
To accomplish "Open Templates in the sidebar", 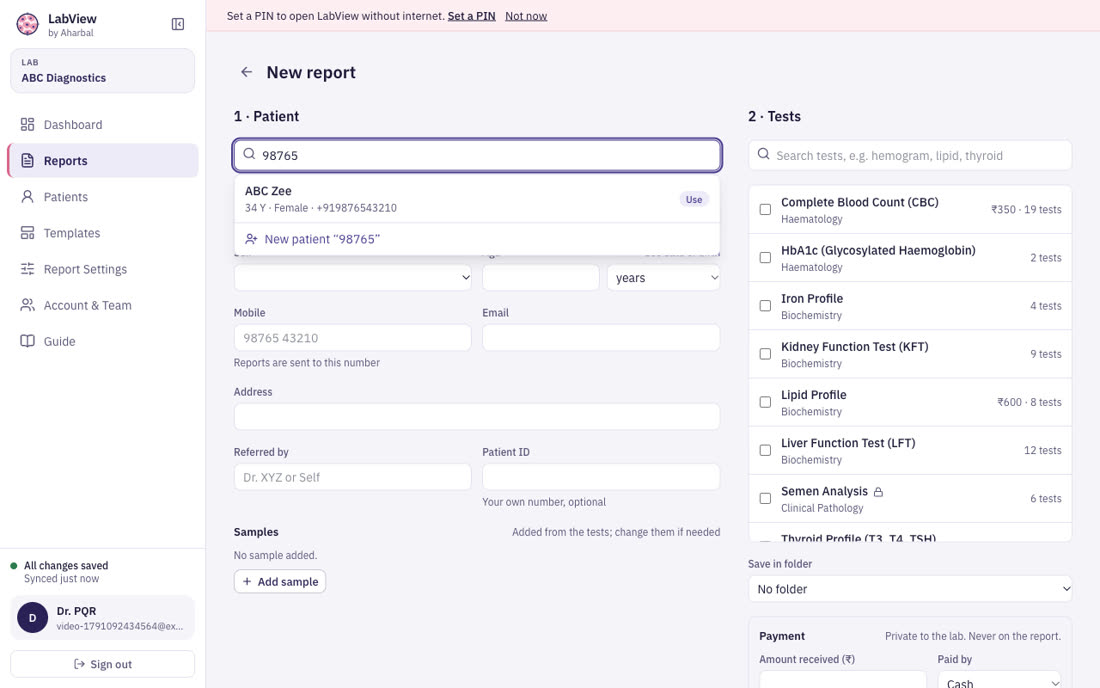I will click(102, 233).
